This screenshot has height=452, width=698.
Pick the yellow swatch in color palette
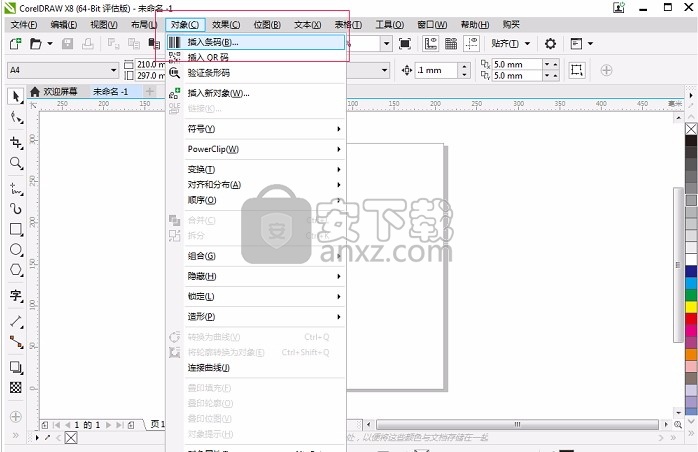point(691,306)
